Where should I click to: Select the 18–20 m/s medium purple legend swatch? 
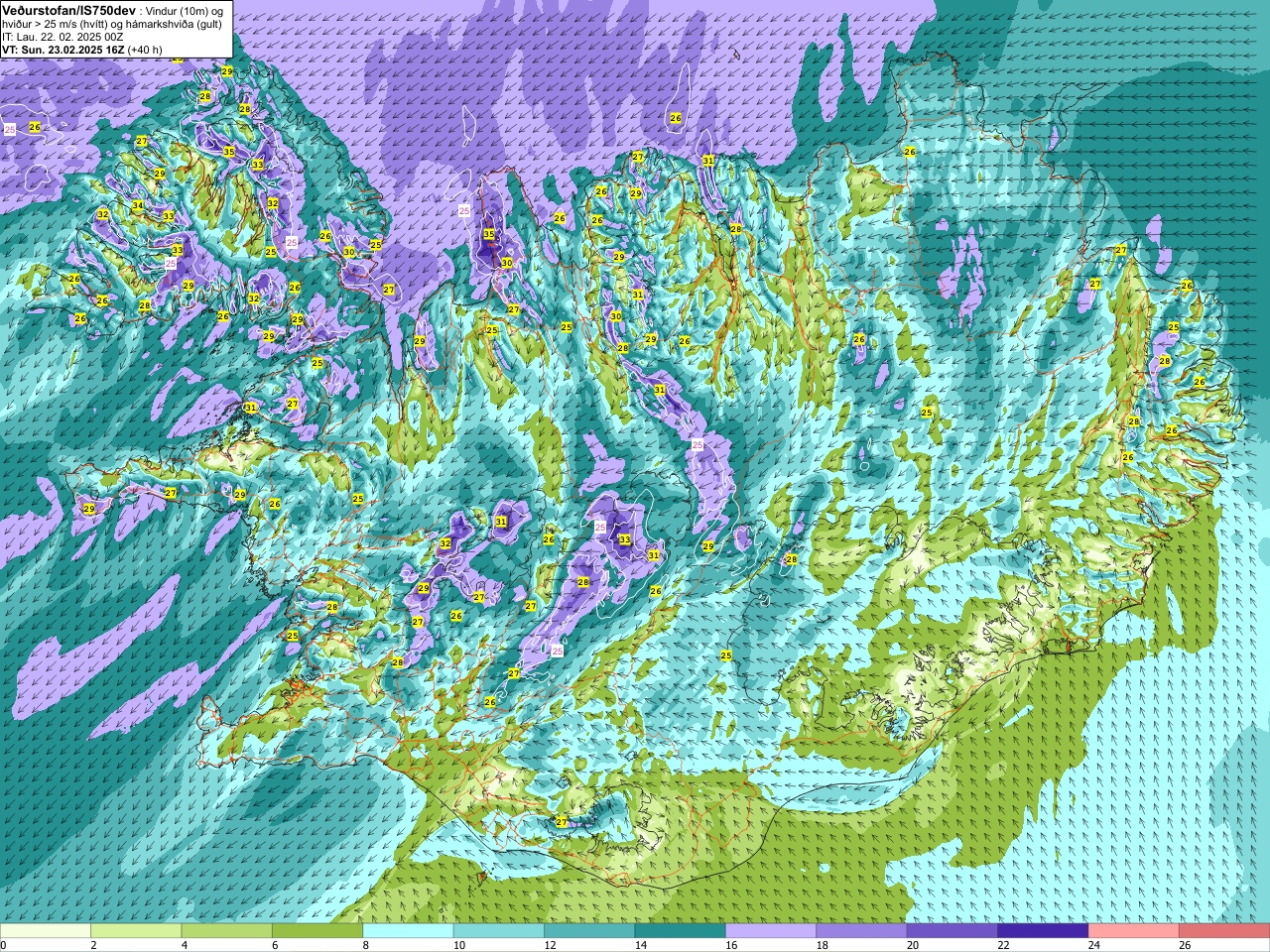pyautogui.click(x=861, y=931)
